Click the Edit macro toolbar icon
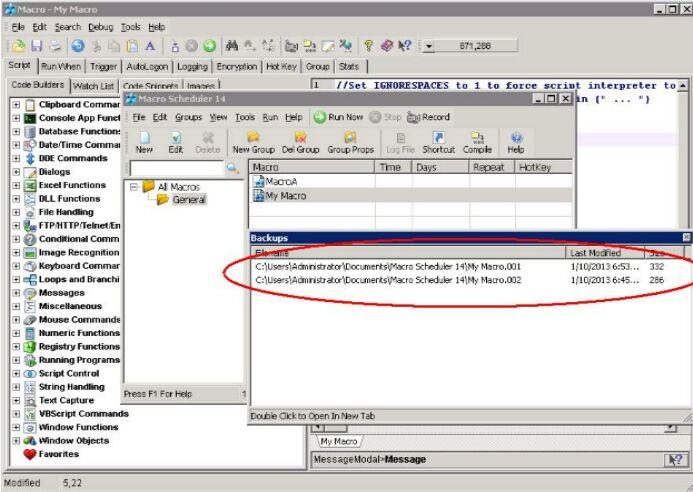Image resolution: width=693 pixels, height=492 pixels. [x=176, y=142]
